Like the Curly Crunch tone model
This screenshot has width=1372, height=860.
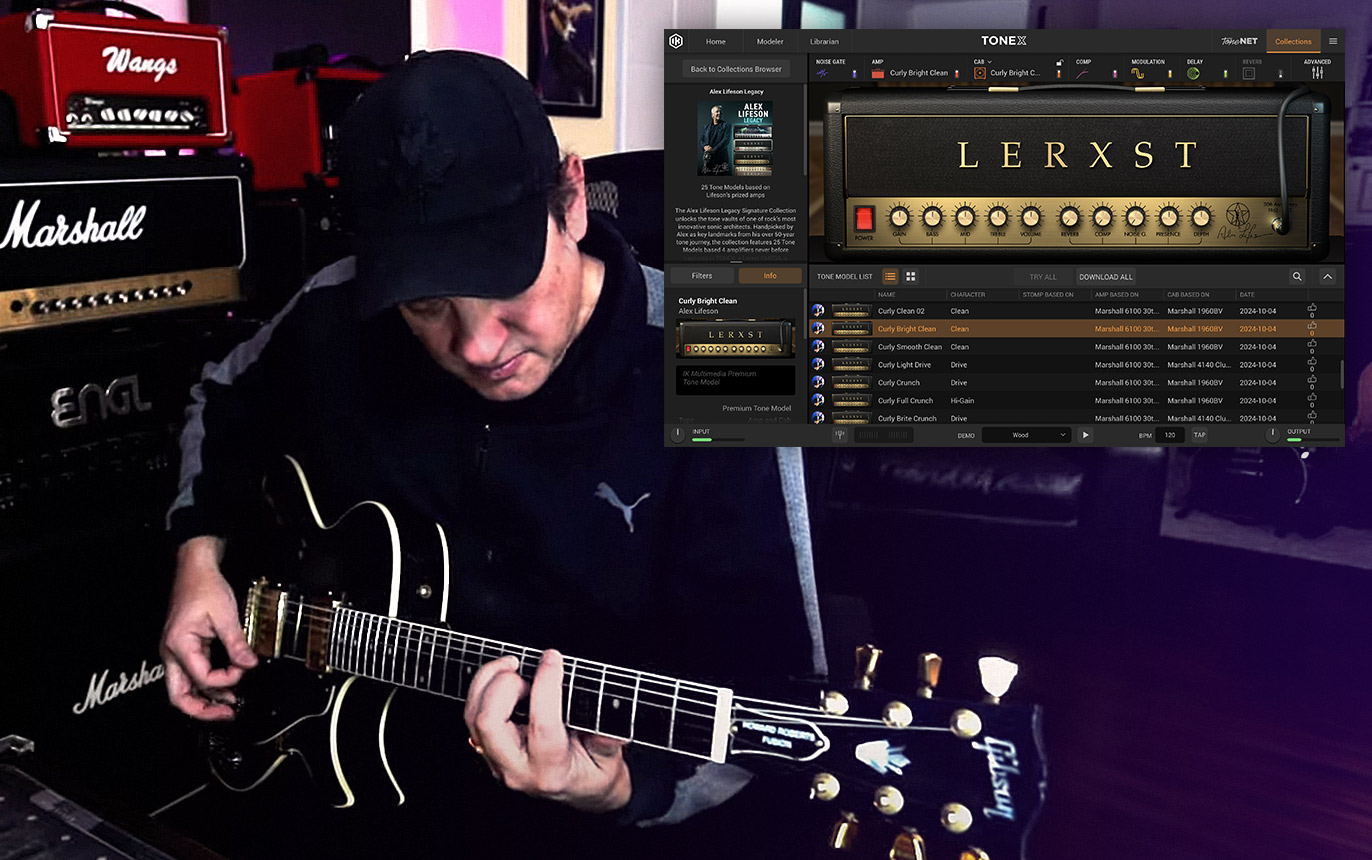click(1312, 382)
